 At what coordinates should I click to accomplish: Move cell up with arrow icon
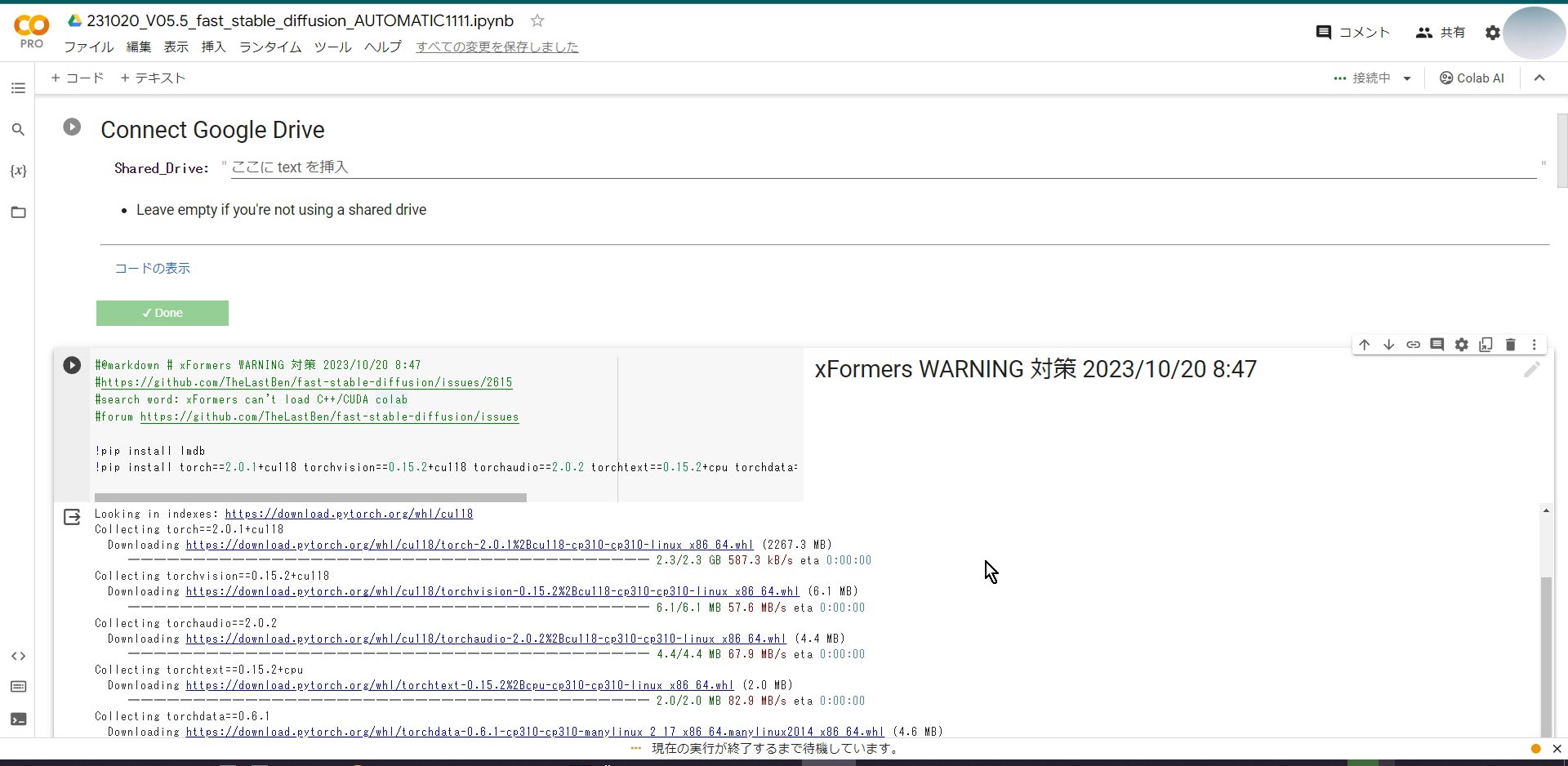coord(1365,345)
